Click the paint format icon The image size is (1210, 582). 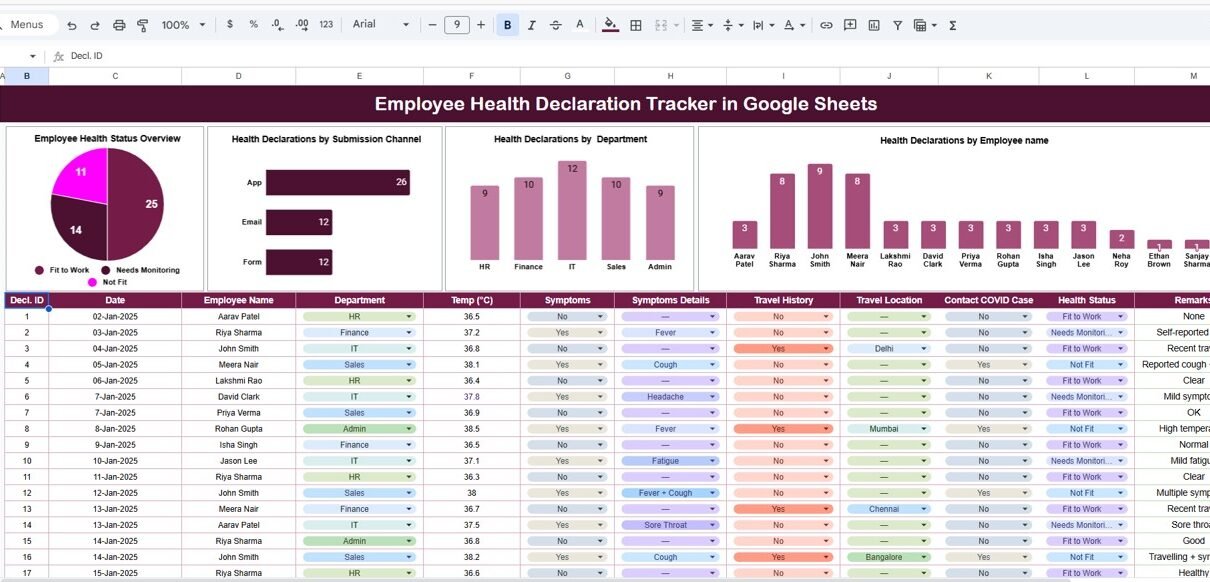tap(142, 25)
